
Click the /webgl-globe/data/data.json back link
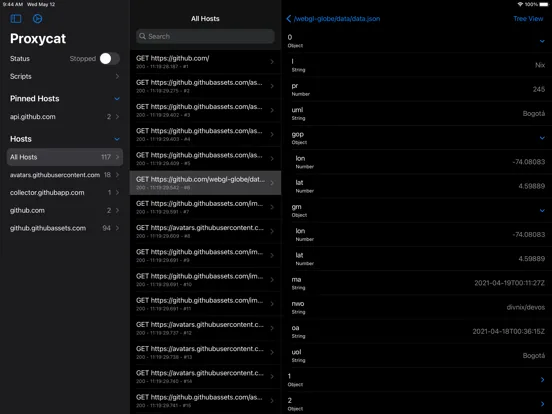(337, 19)
